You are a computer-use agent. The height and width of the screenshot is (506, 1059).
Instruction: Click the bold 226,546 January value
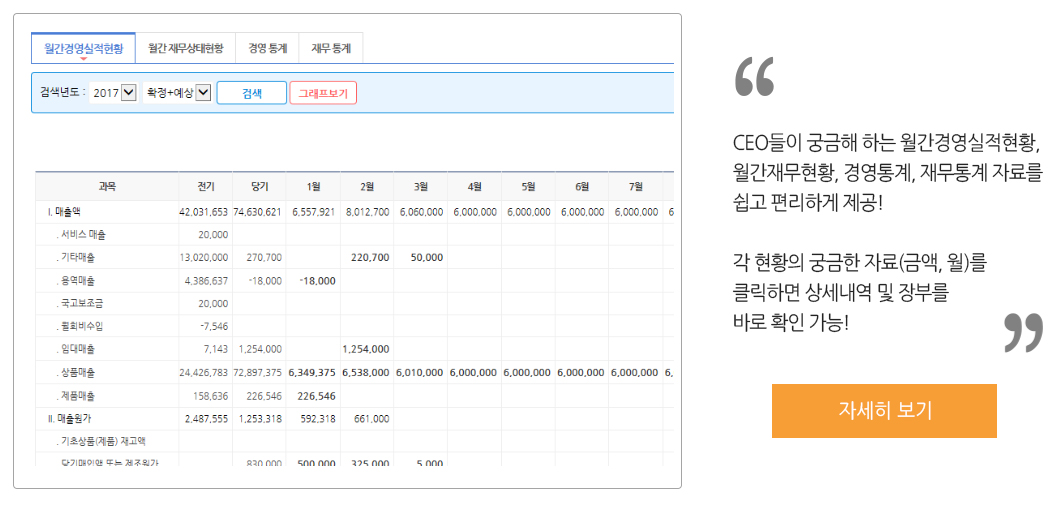[x=317, y=395]
